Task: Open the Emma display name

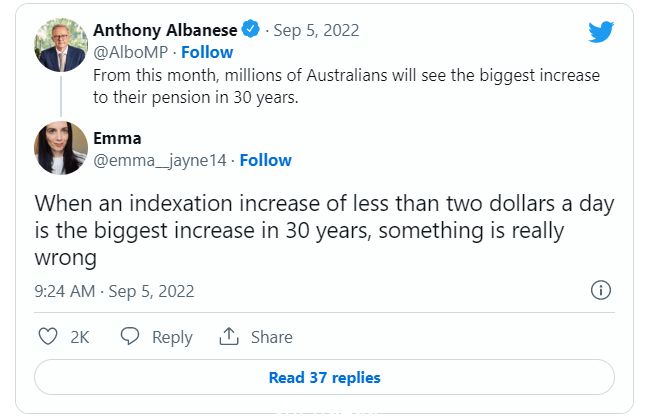Action: tap(117, 138)
